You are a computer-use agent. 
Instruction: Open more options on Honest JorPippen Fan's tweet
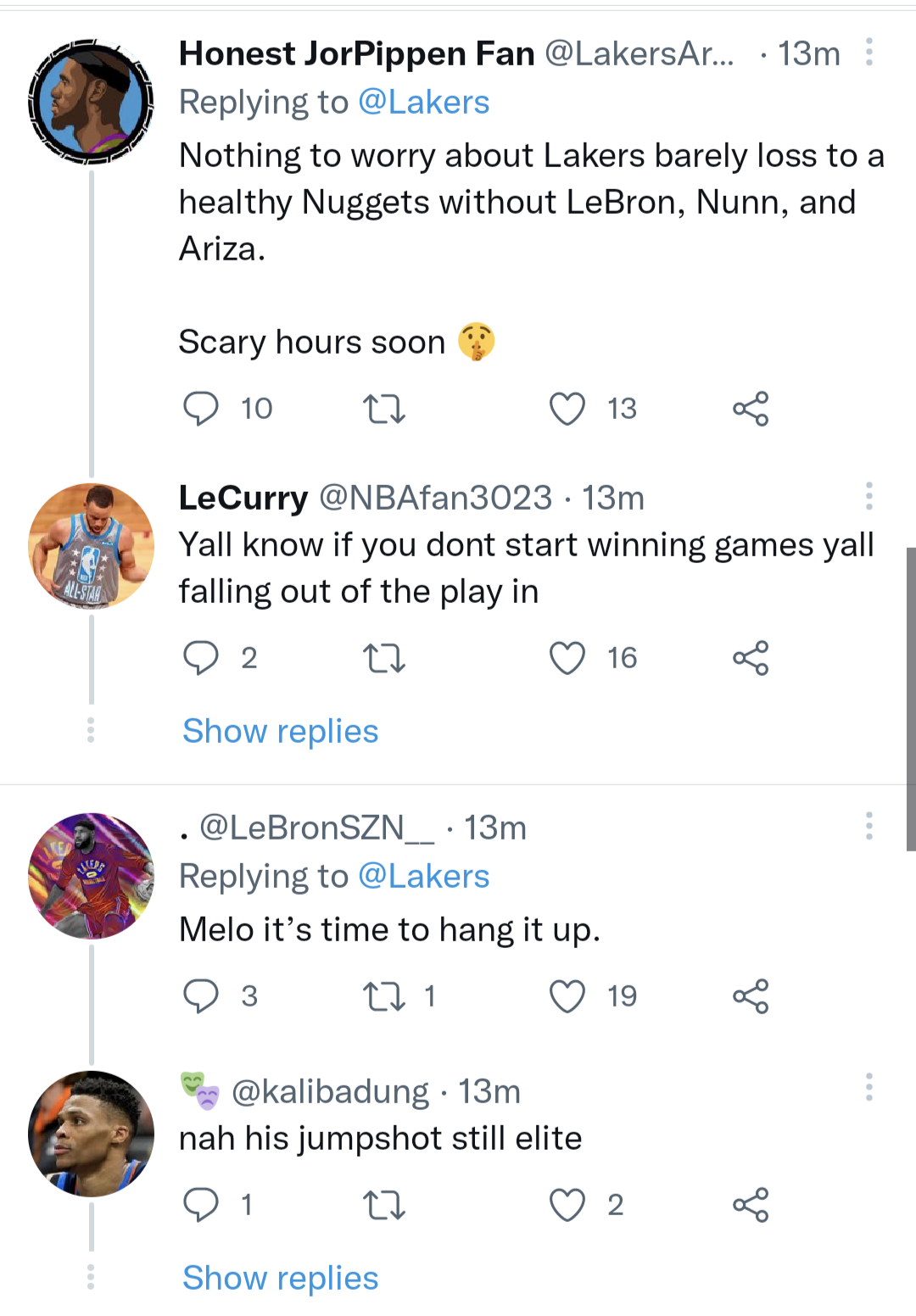pos(869,53)
